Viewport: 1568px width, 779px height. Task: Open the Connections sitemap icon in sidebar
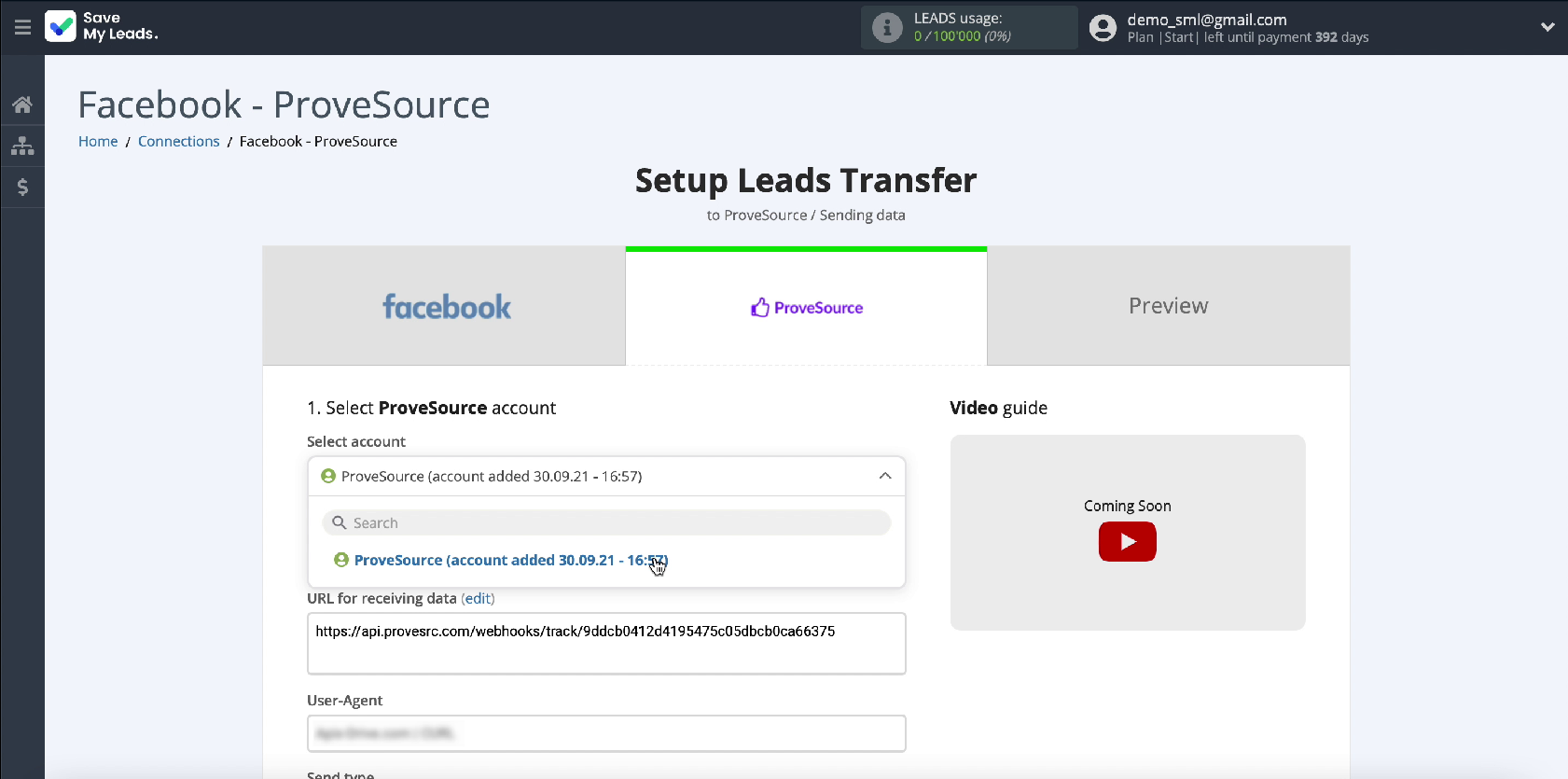point(22,146)
